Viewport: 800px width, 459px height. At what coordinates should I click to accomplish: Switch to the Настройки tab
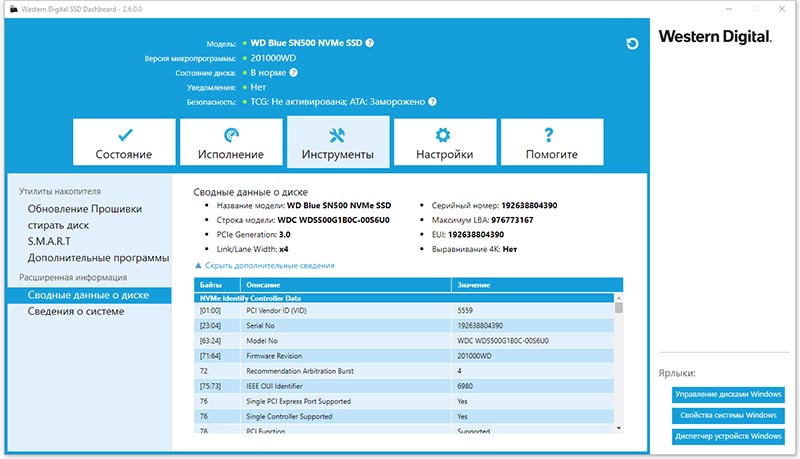point(445,142)
